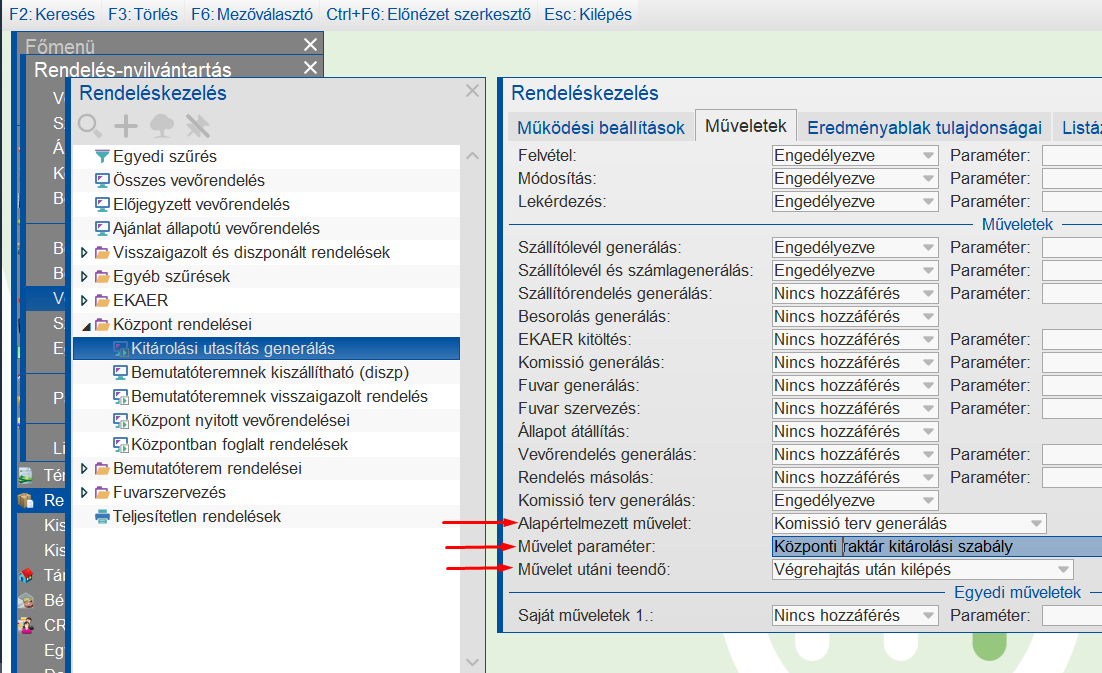
Task: Click the folder icon beside EKAER
Action: click(103, 300)
